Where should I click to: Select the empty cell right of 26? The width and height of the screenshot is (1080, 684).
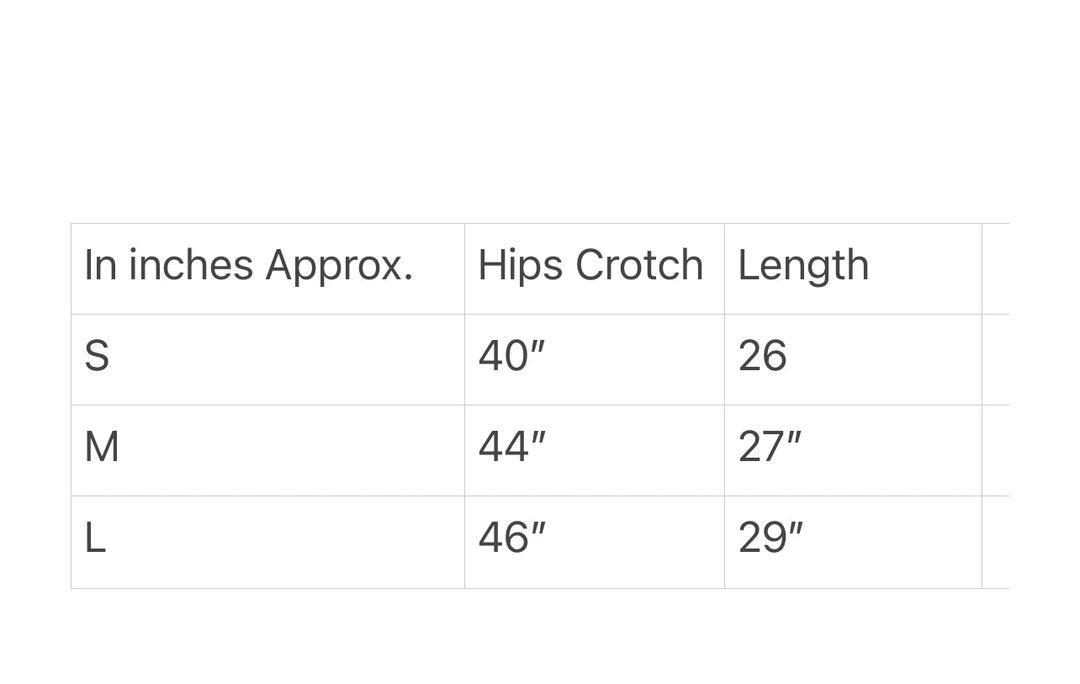(996, 359)
